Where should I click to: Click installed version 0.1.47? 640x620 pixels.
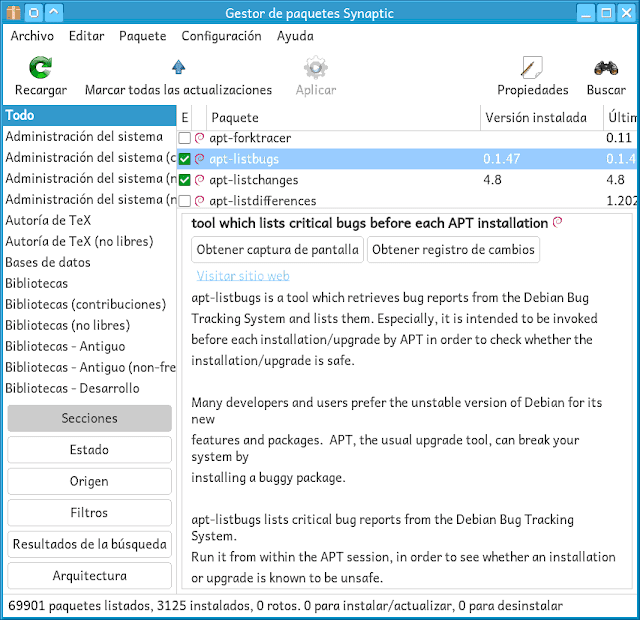coord(501,158)
